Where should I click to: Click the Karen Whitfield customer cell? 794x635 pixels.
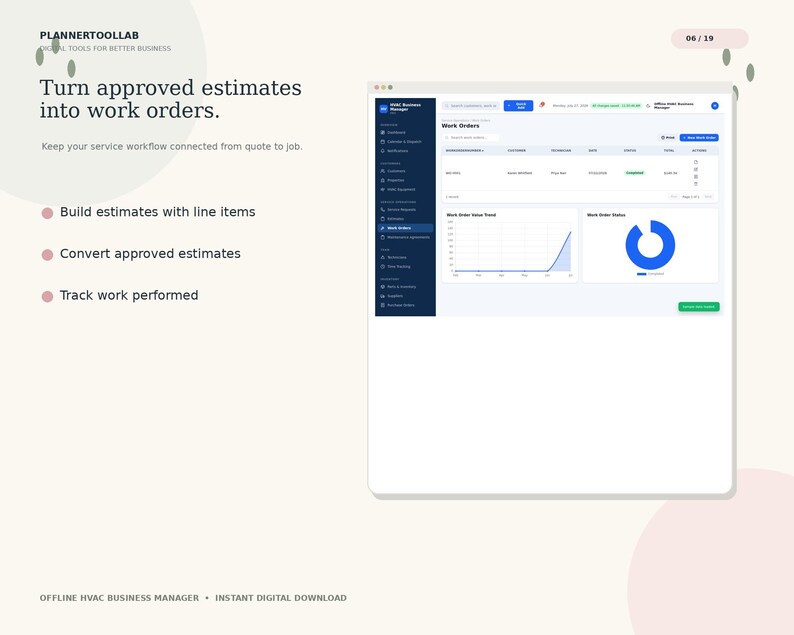520,173
